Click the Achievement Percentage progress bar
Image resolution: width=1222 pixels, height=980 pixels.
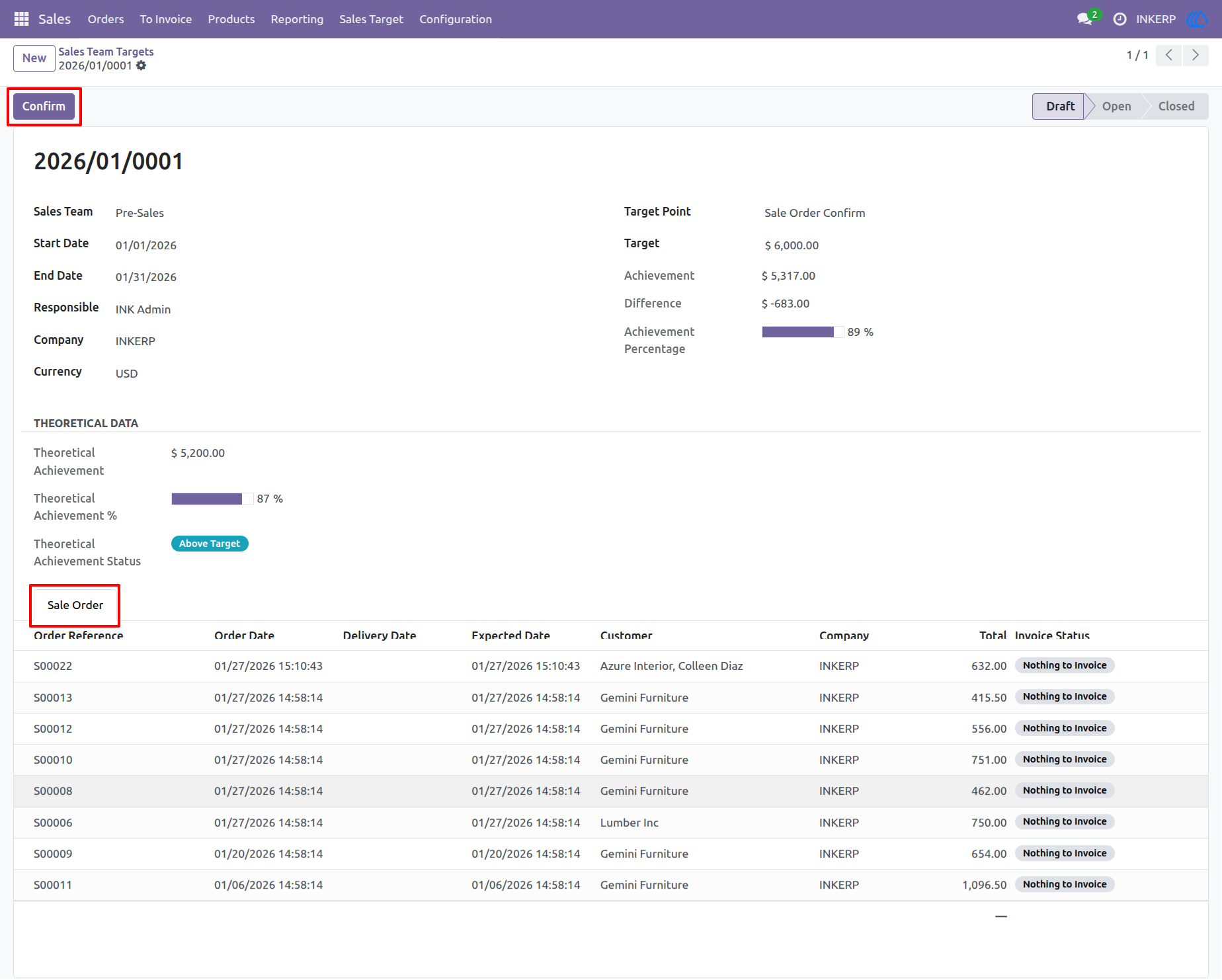(x=803, y=332)
